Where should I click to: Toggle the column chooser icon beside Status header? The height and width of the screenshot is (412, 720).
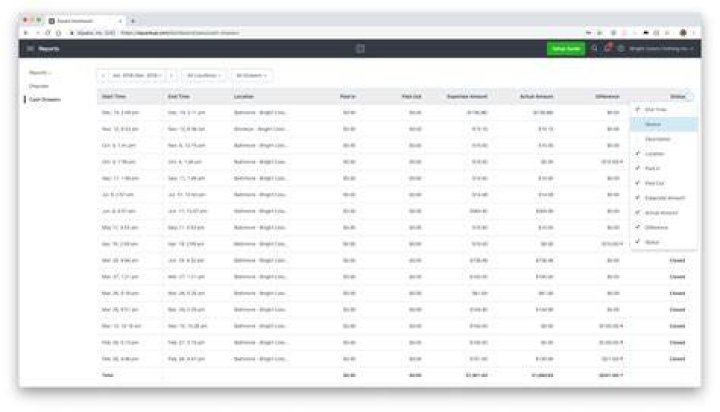[x=689, y=96]
